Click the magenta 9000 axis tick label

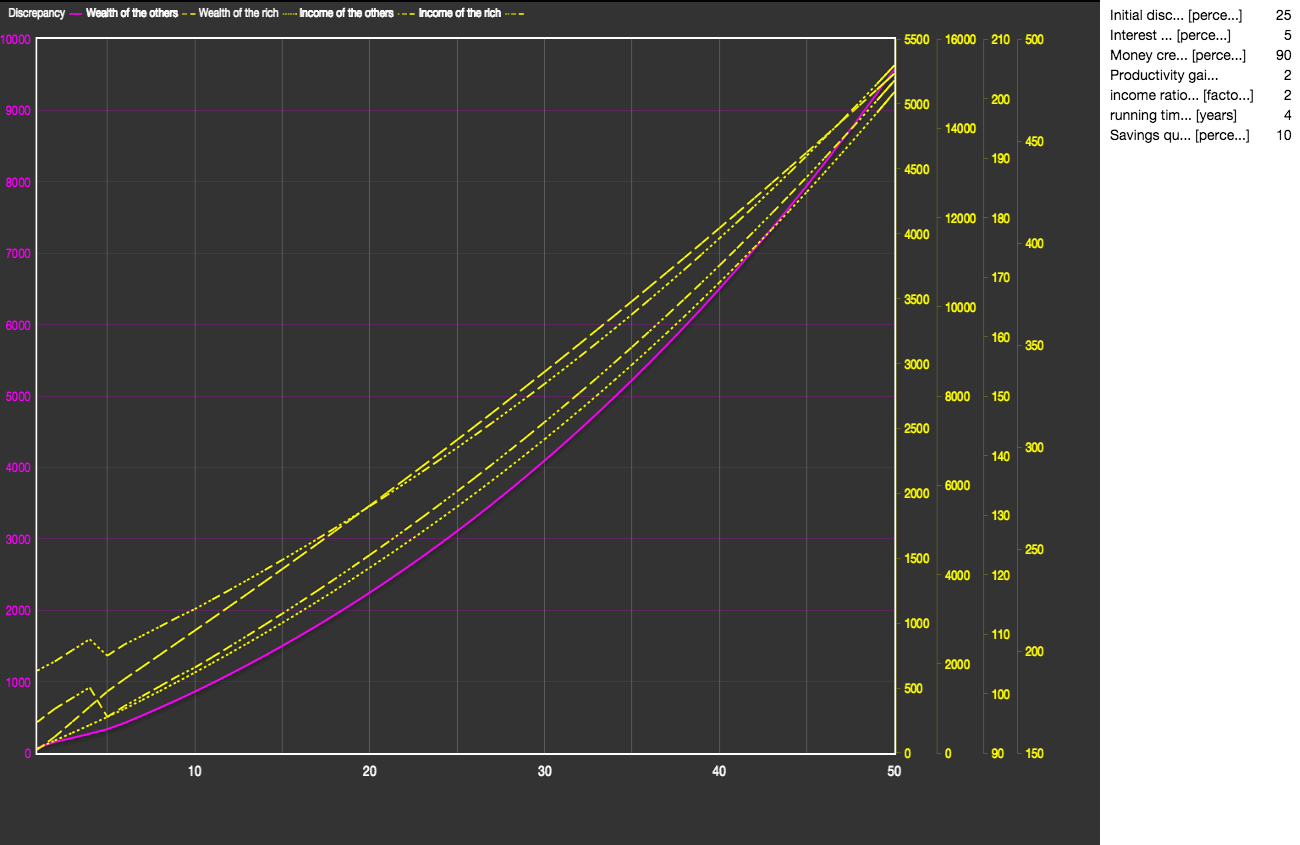click(20, 111)
